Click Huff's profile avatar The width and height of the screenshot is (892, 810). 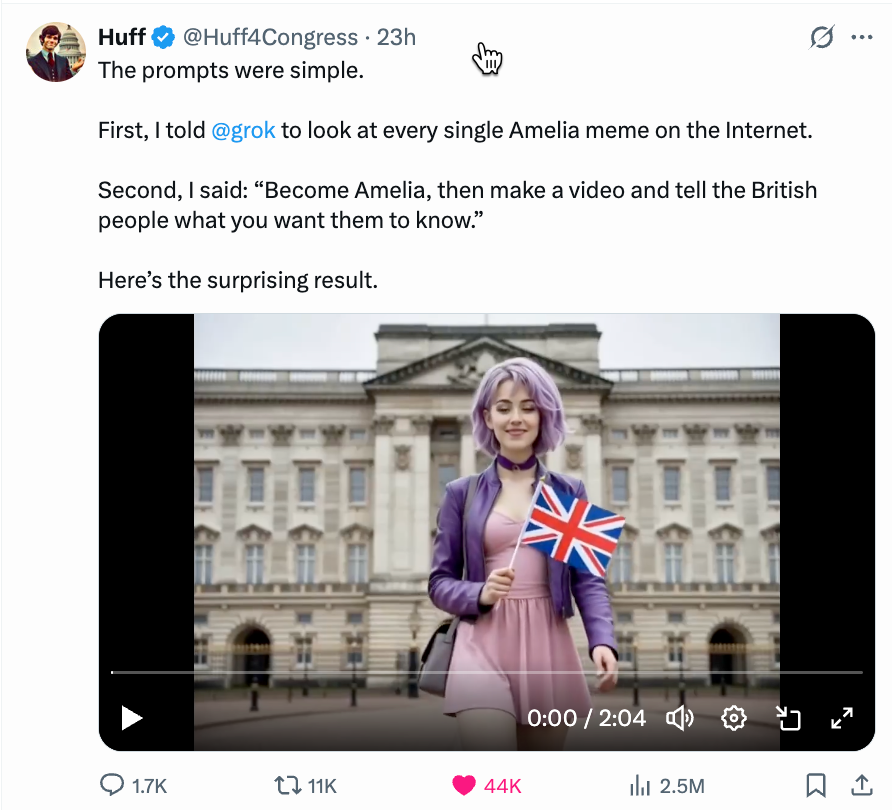(56, 51)
